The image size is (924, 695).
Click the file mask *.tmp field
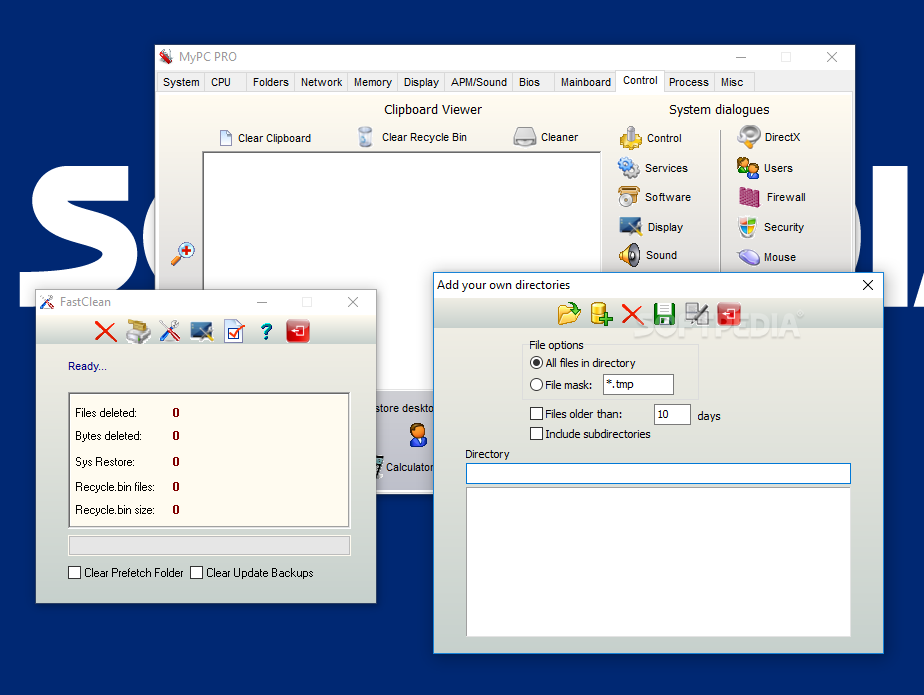click(638, 384)
